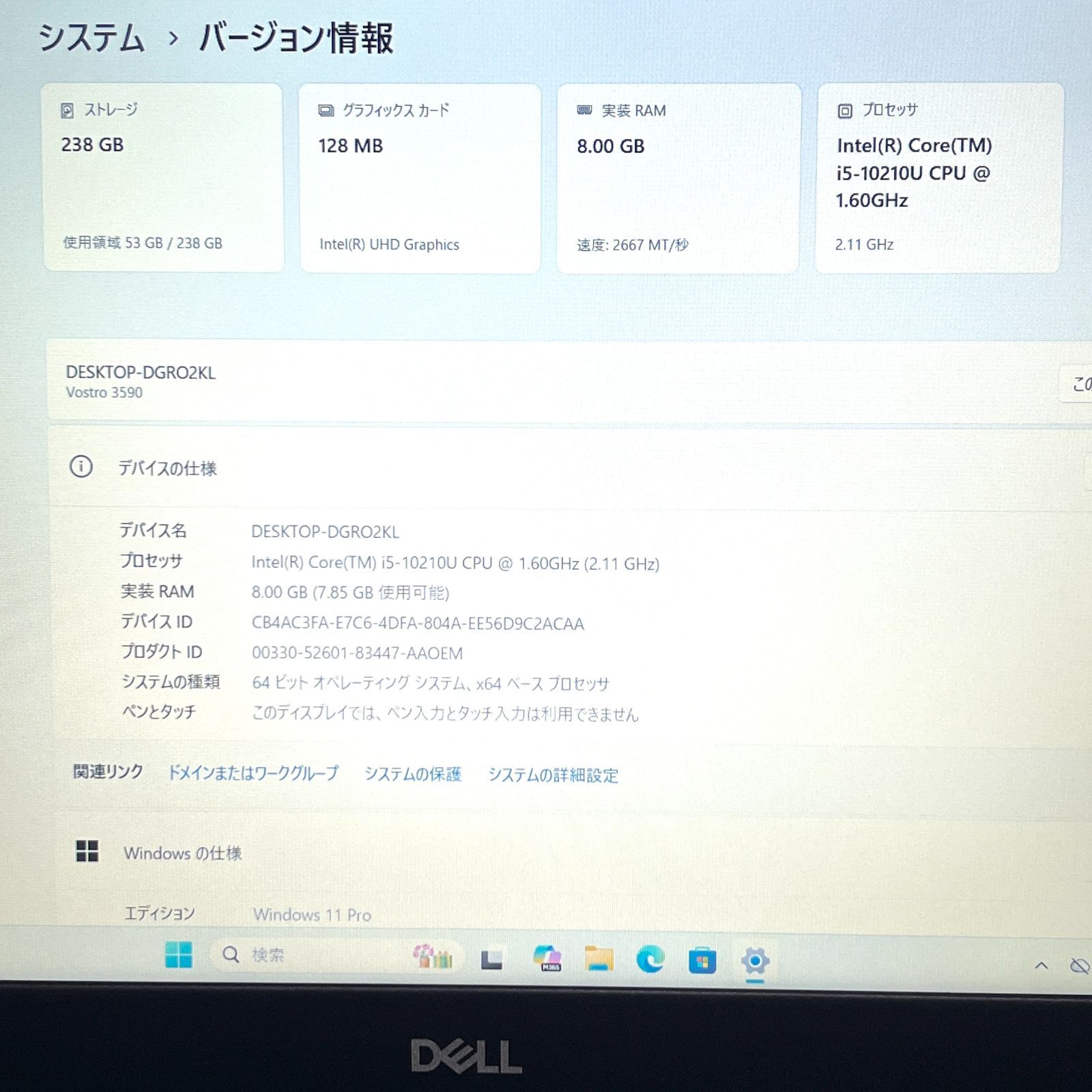Open the ストレージ 238 GB card

(164, 177)
